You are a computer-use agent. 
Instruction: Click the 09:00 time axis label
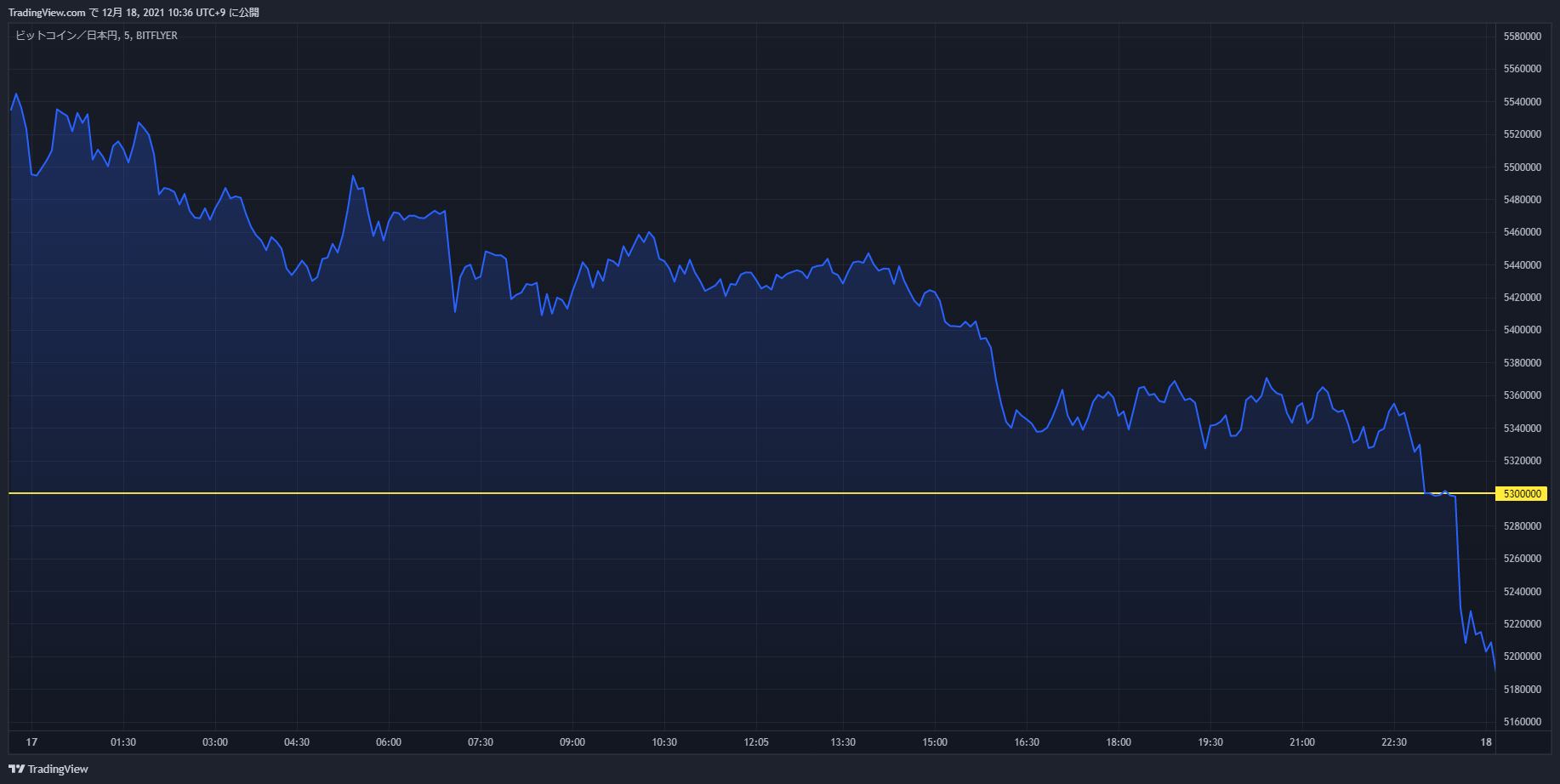pyautogui.click(x=572, y=742)
